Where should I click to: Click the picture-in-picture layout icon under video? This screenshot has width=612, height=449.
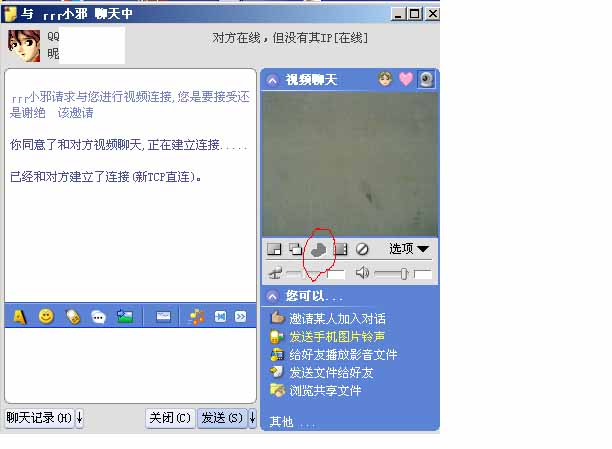click(x=274, y=249)
